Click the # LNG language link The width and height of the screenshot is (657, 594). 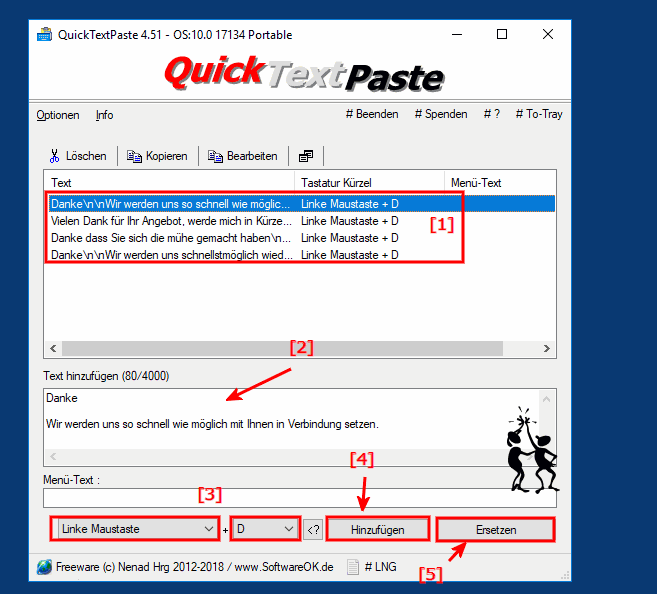380,567
